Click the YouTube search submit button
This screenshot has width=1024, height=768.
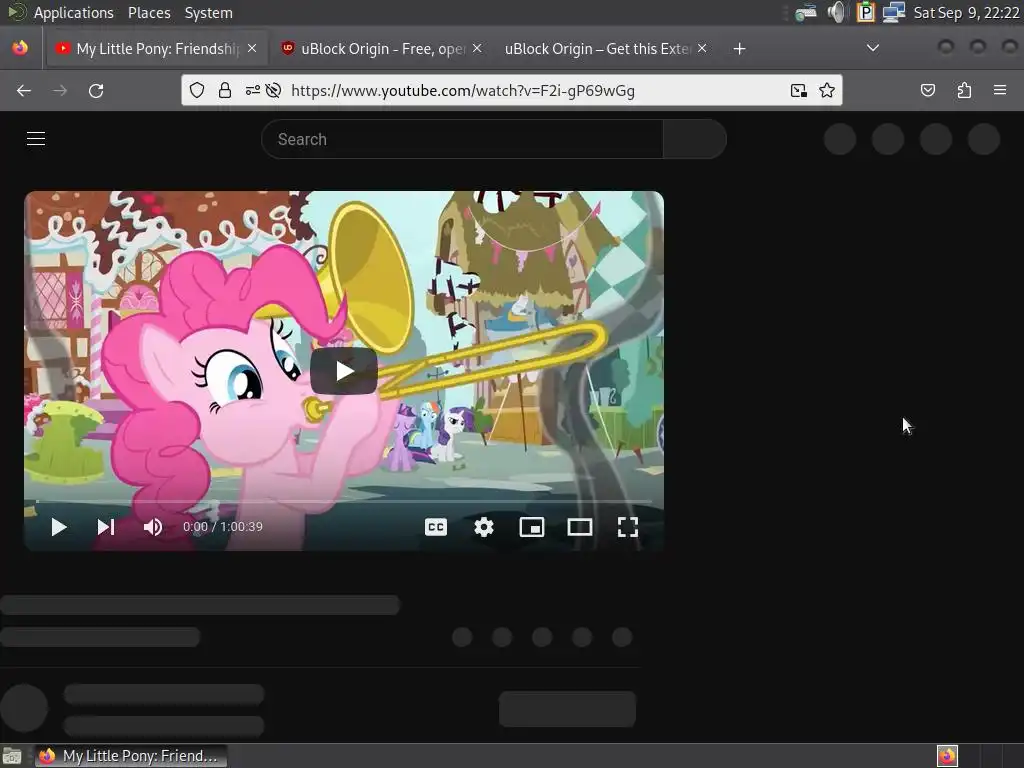695,139
